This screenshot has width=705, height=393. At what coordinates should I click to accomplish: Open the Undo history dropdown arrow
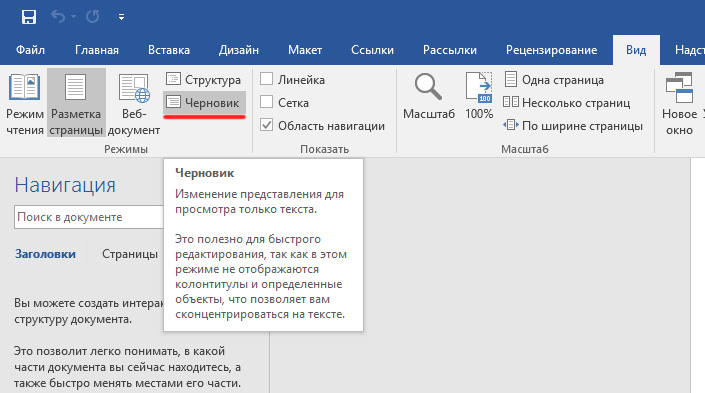coord(73,17)
